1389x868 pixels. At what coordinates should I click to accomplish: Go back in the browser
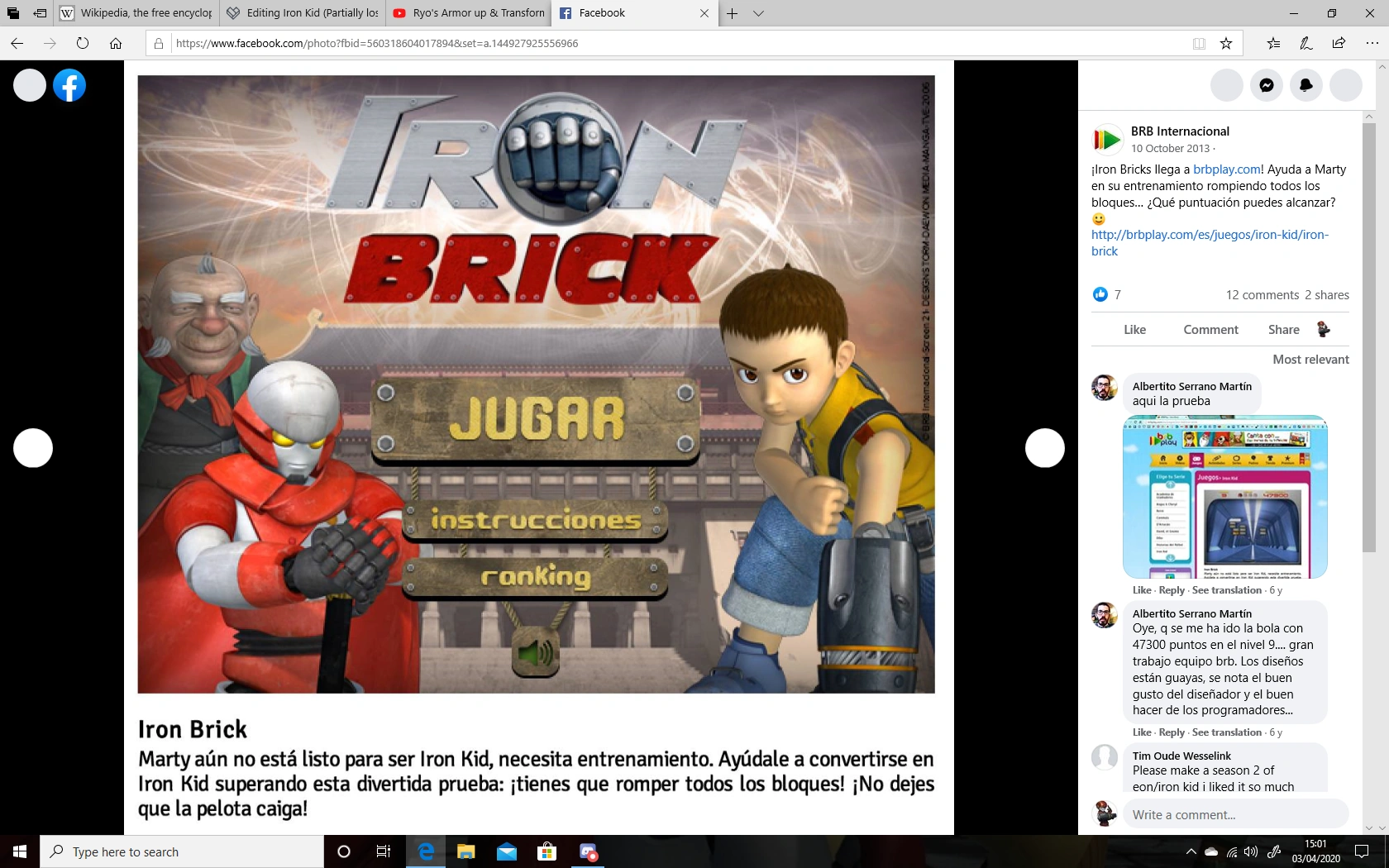pyautogui.click(x=17, y=43)
